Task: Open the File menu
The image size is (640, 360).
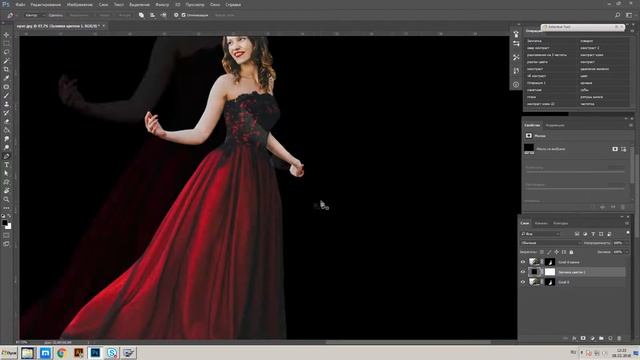Action: click(20, 4)
